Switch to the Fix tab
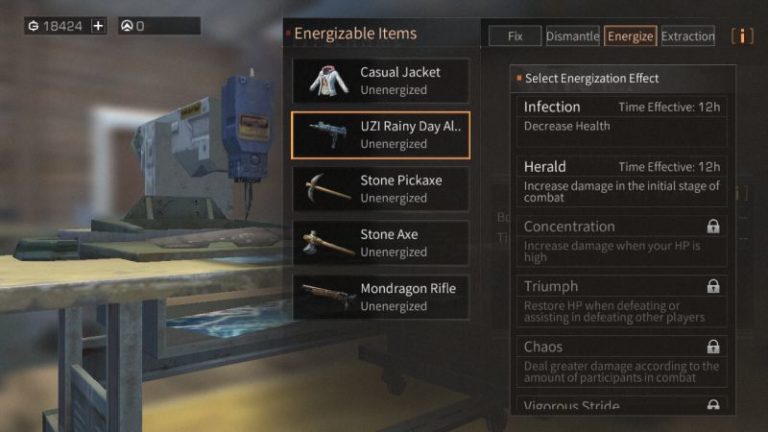The height and width of the screenshot is (432, 768). (515, 36)
